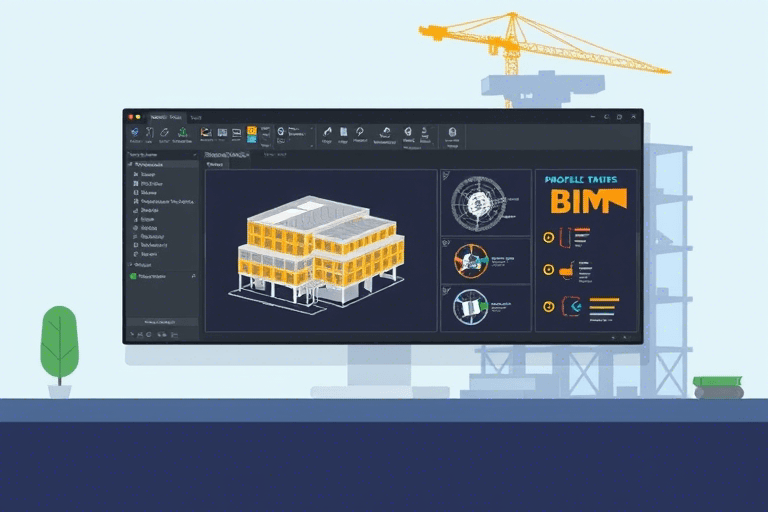
Task: Click the blue pencil icon in the toolbar
Action: [x=134, y=131]
